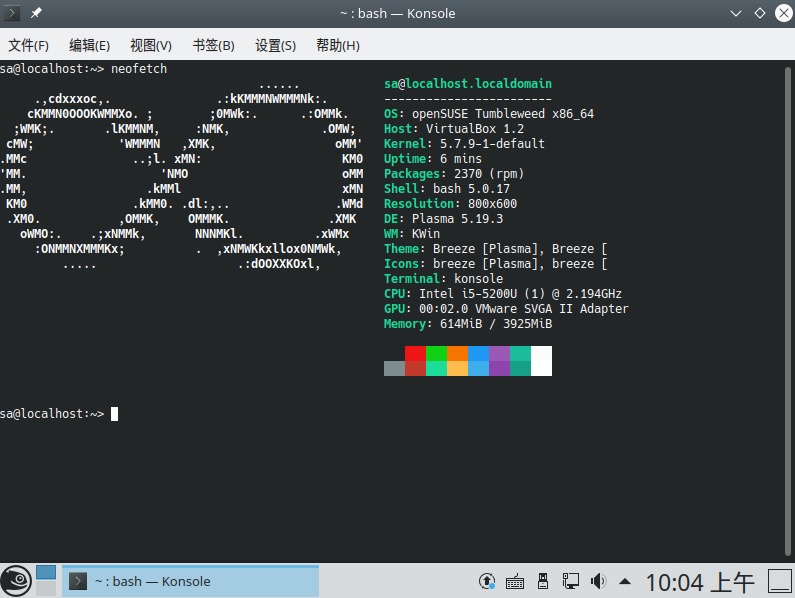Click the CPU: Intel i5-5200U line
The height and width of the screenshot is (598, 795).
(x=502, y=294)
